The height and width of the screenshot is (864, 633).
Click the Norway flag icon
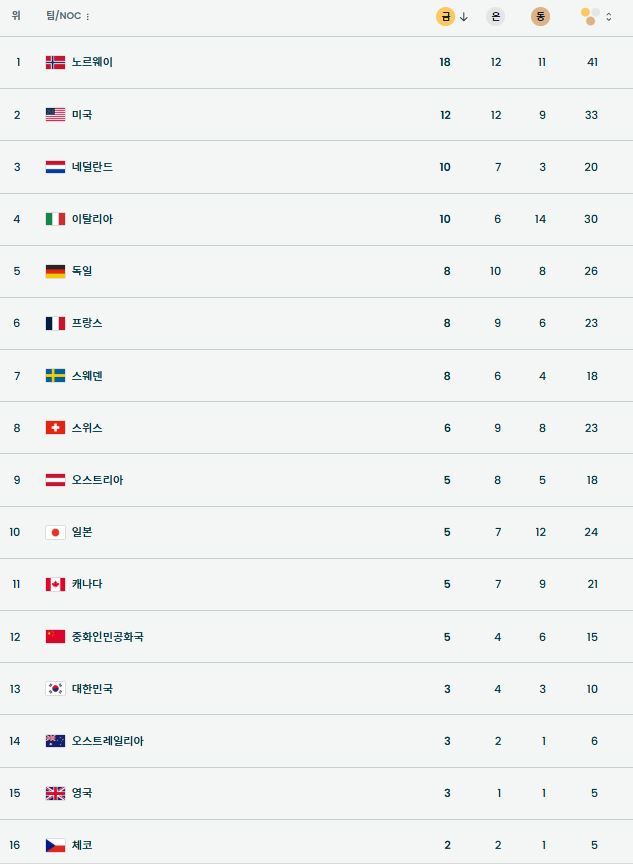pos(55,62)
